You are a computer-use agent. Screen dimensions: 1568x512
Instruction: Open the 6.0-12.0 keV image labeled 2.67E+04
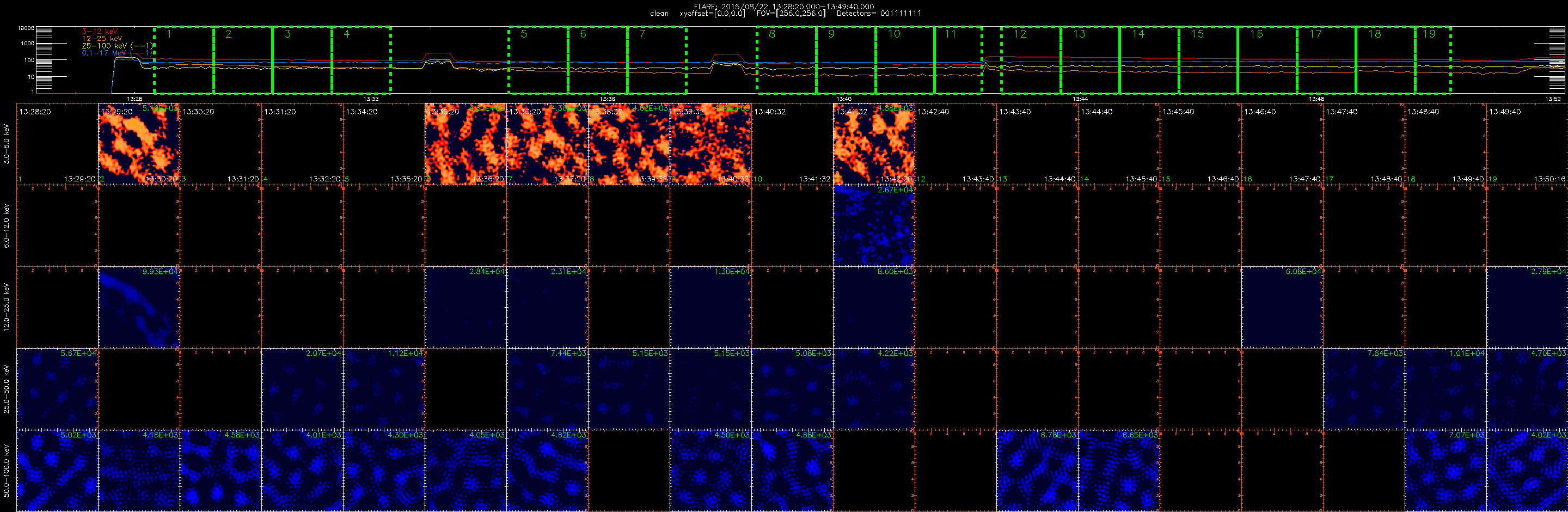pyautogui.click(x=874, y=225)
